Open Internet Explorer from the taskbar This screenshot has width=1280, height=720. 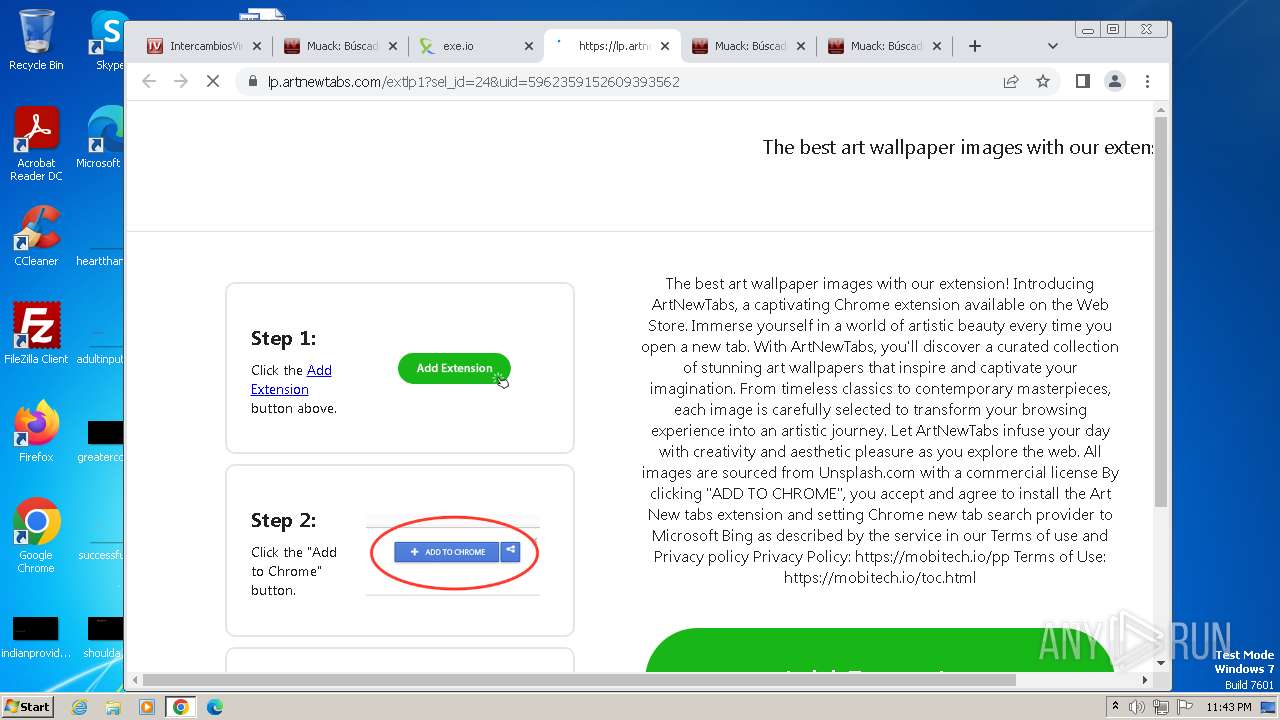(x=79, y=707)
